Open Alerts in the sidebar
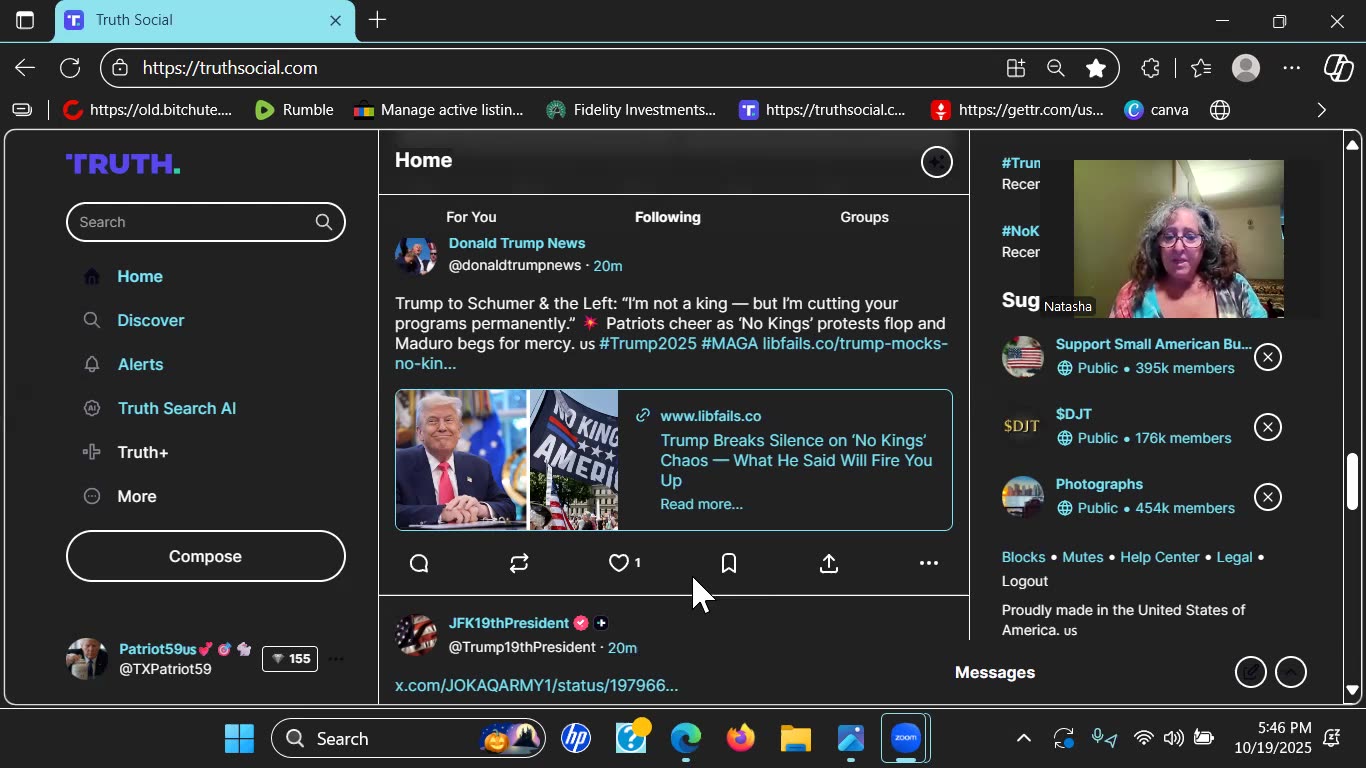The height and width of the screenshot is (768, 1366). tap(140, 365)
